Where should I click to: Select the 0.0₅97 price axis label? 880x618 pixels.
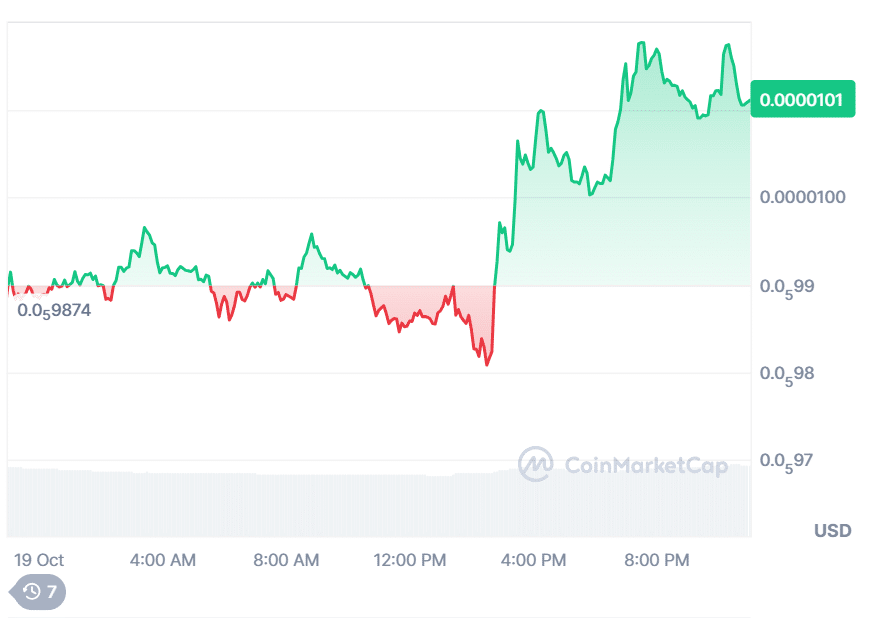point(786,461)
